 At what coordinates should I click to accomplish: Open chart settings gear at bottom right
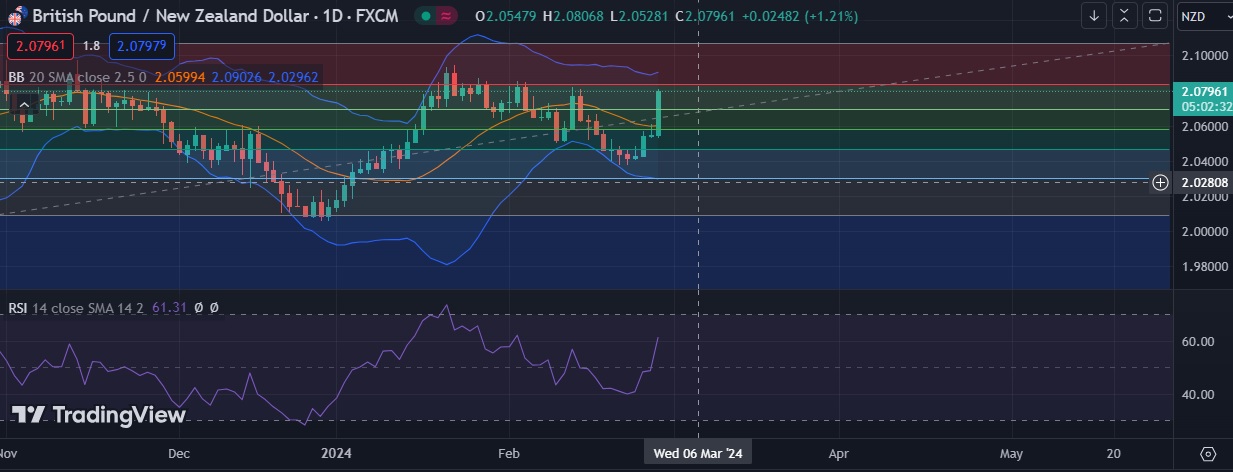[x=1208, y=453]
